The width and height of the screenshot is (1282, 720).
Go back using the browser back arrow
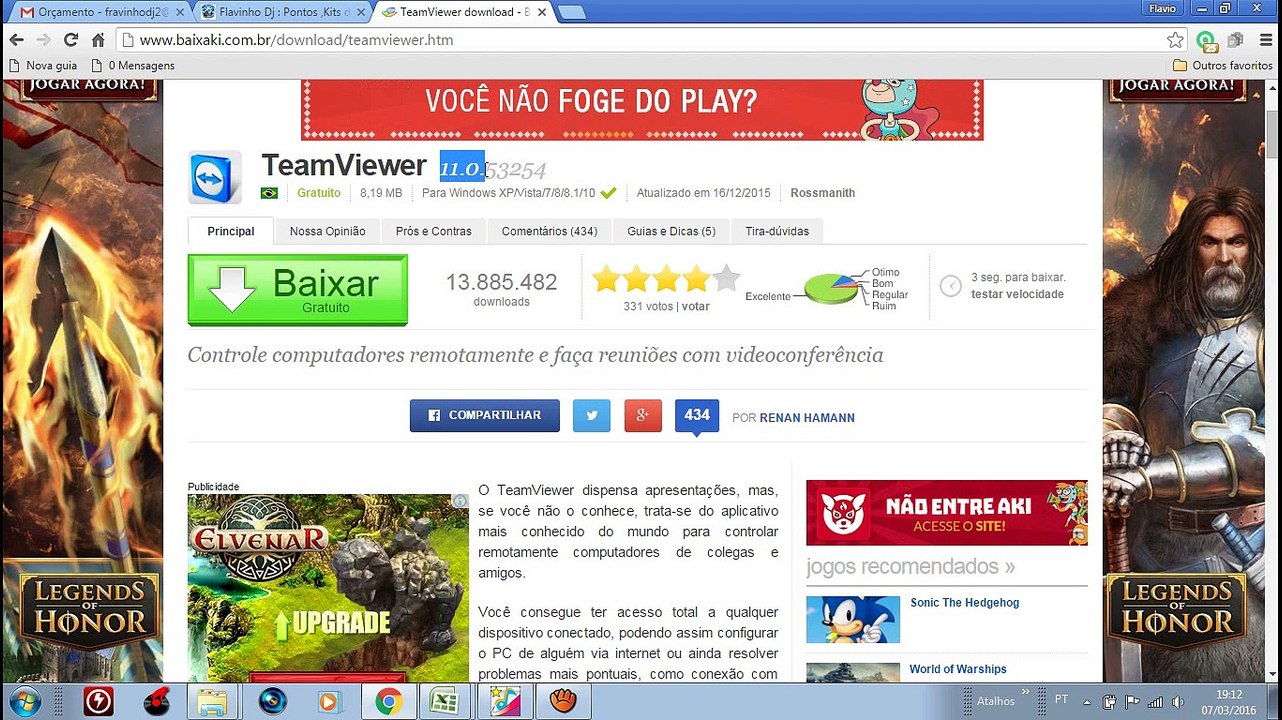(16, 40)
